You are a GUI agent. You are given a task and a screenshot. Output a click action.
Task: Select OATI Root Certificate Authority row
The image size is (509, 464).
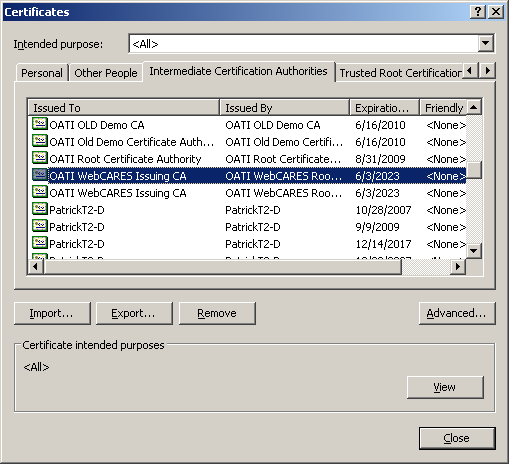(x=247, y=159)
